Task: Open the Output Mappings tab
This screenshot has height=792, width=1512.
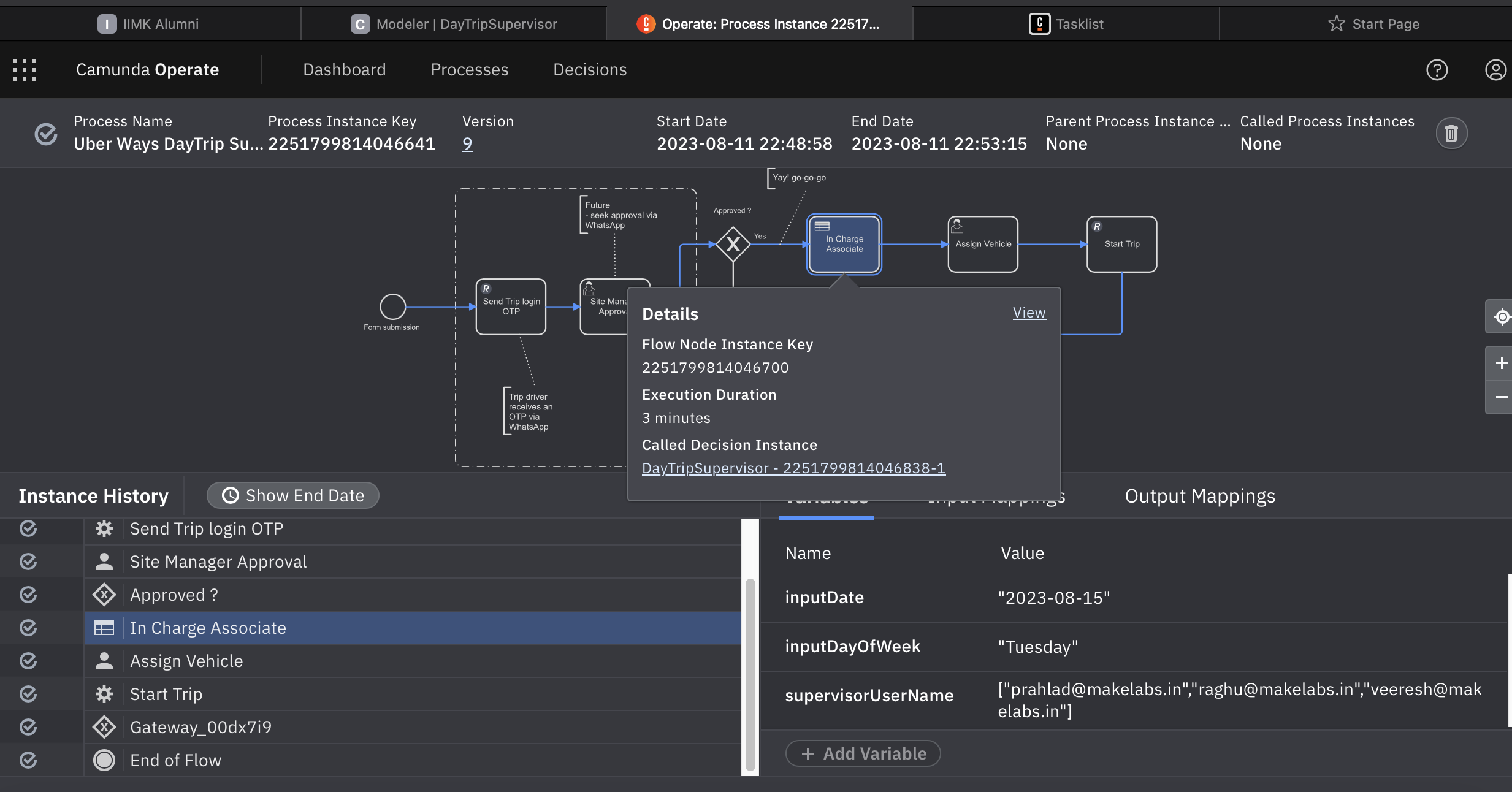Action: tap(1200, 496)
